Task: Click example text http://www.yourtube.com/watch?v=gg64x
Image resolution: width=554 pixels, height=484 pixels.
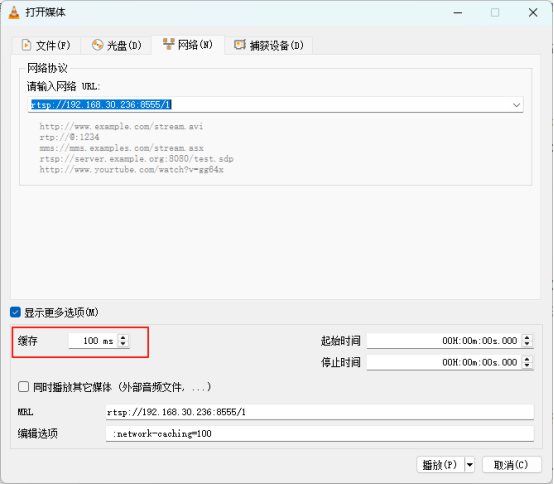Action: pos(131,170)
